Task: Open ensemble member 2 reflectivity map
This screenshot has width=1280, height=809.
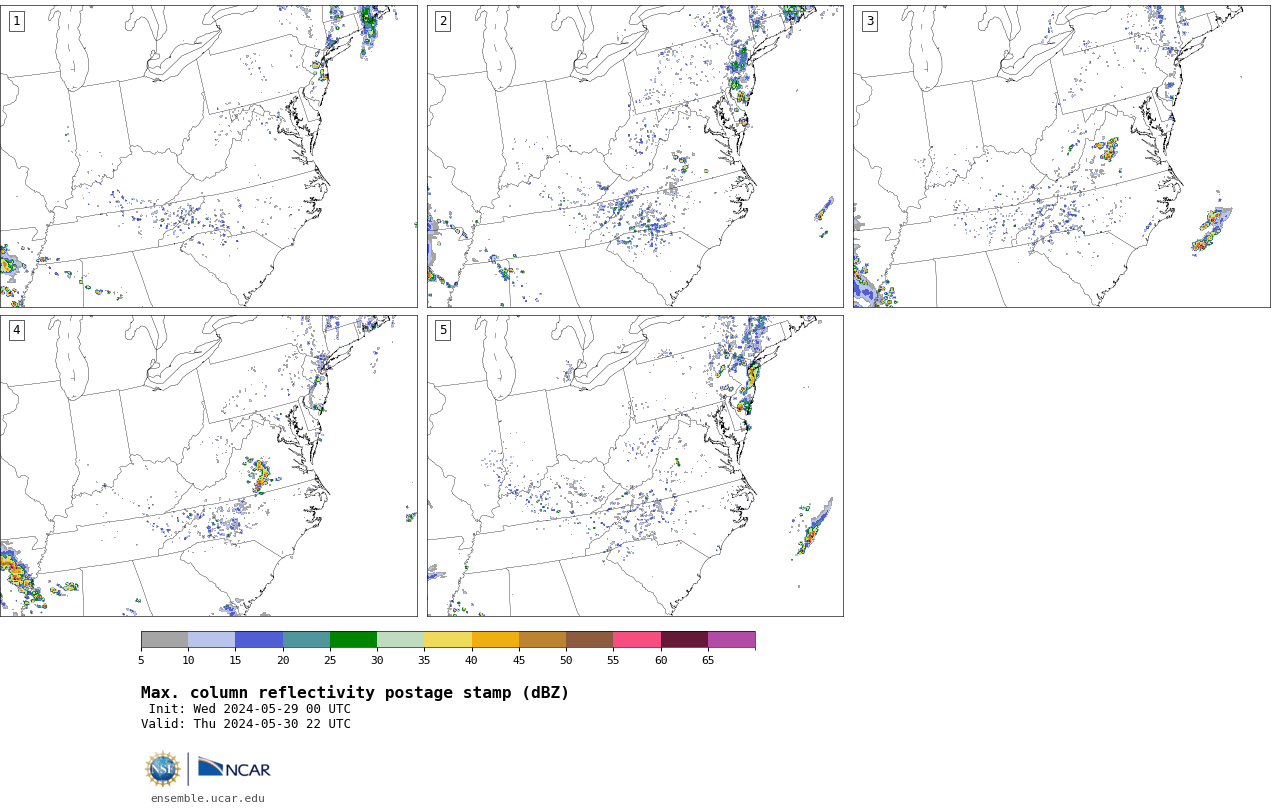Action: [x=635, y=156]
